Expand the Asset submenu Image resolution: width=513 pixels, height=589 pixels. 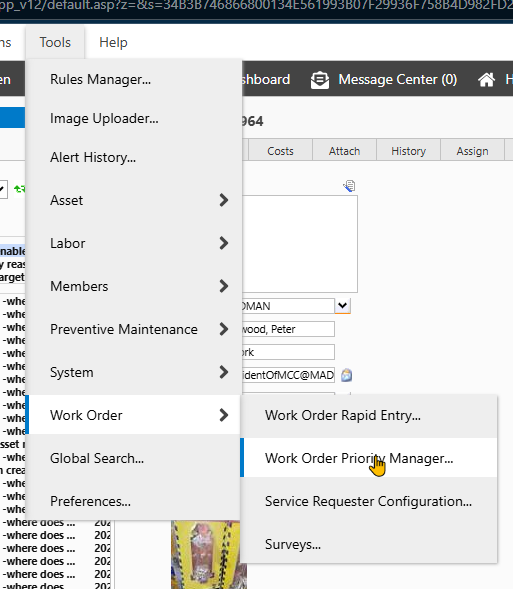tap(134, 200)
